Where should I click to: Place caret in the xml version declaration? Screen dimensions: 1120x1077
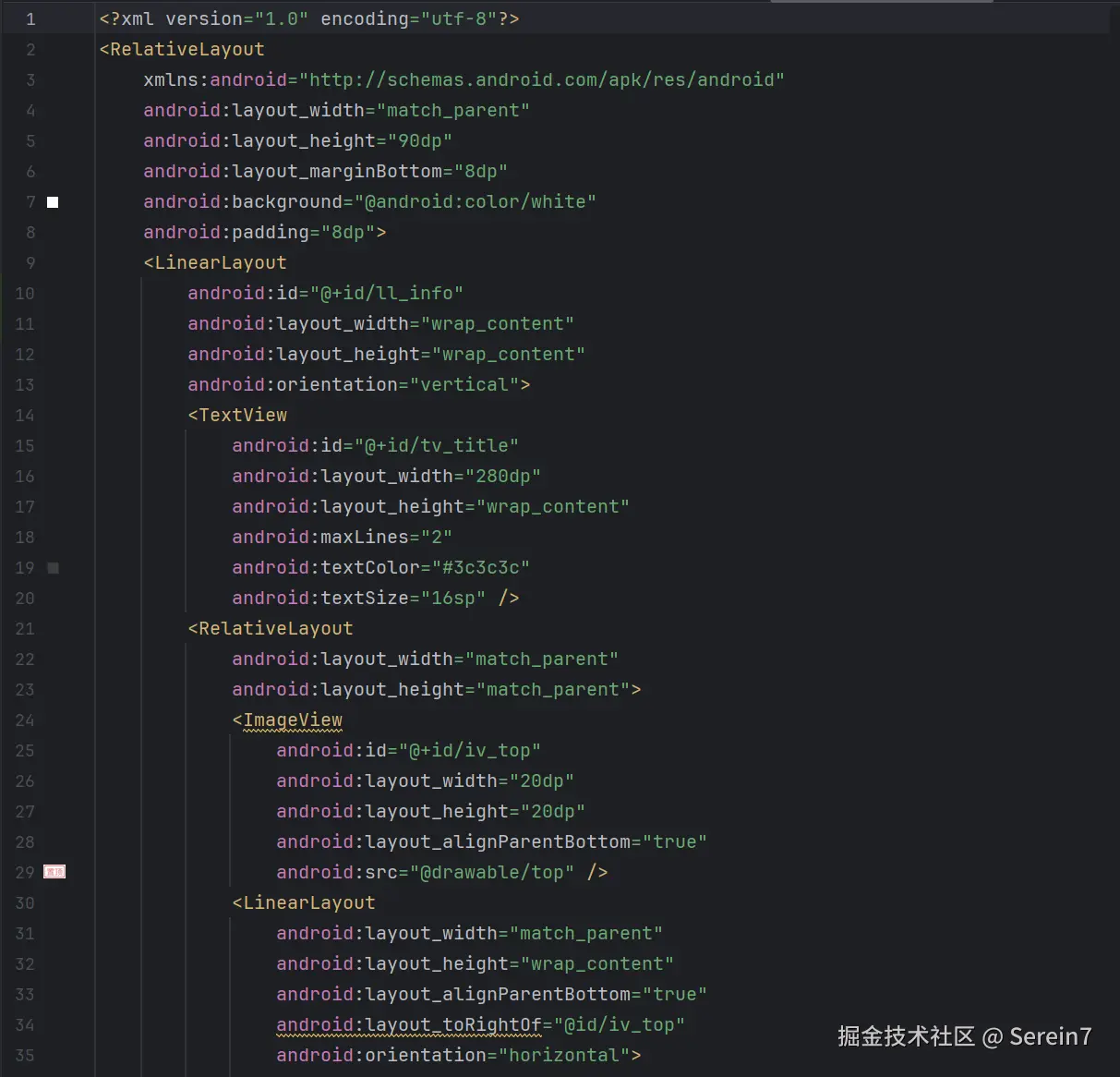[309, 18]
